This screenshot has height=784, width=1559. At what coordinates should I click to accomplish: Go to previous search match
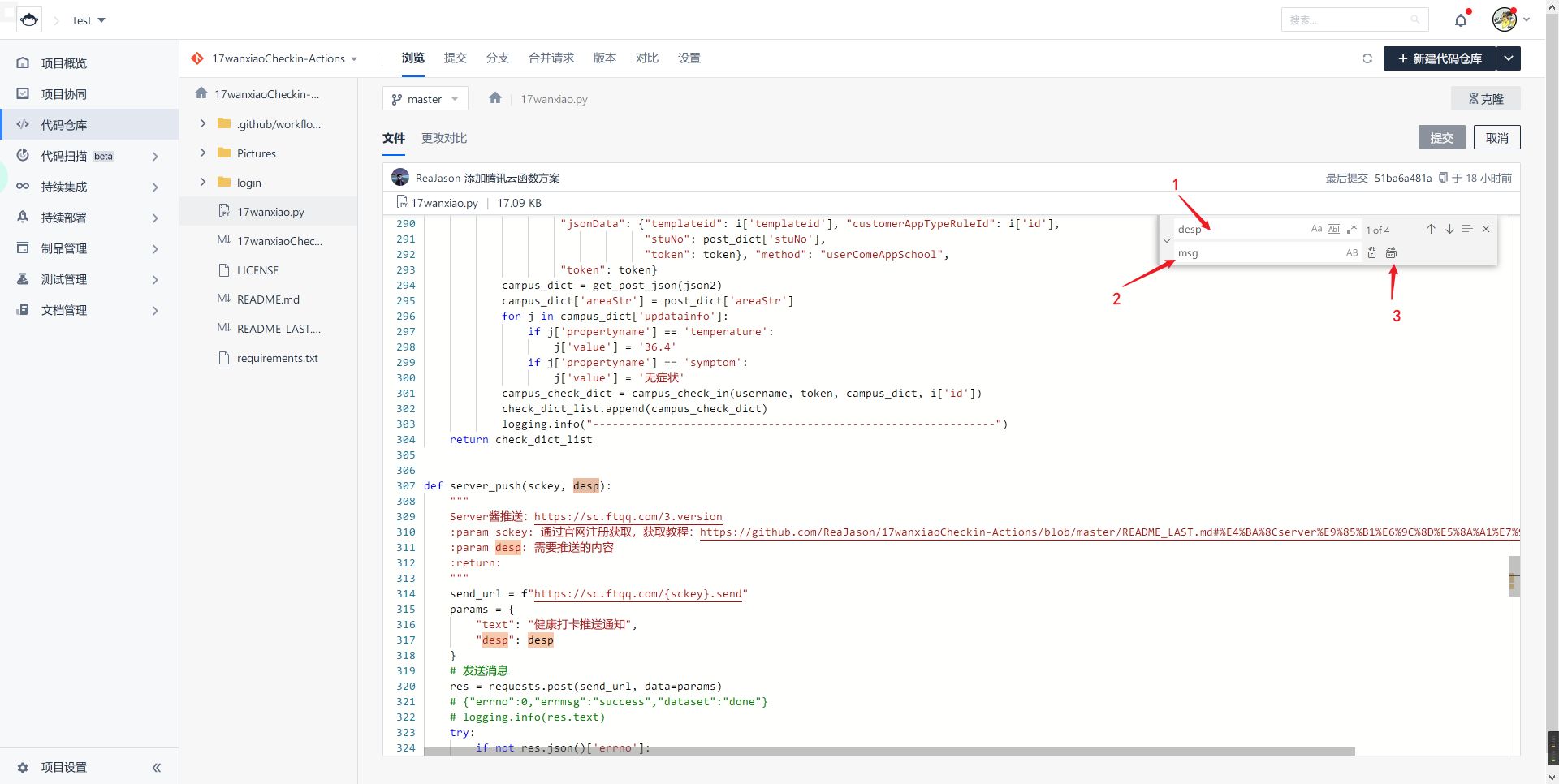(1431, 229)
